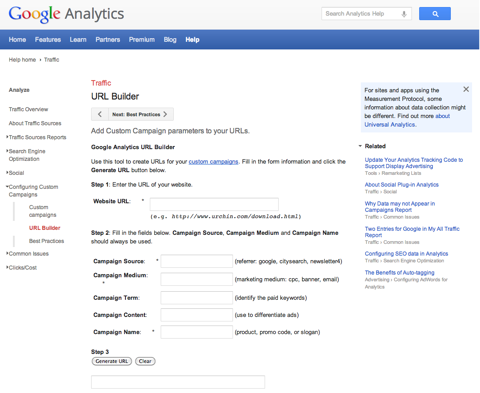480x393 pixels.
Task: Click the Clear button
Action: [x=145, y=361]
